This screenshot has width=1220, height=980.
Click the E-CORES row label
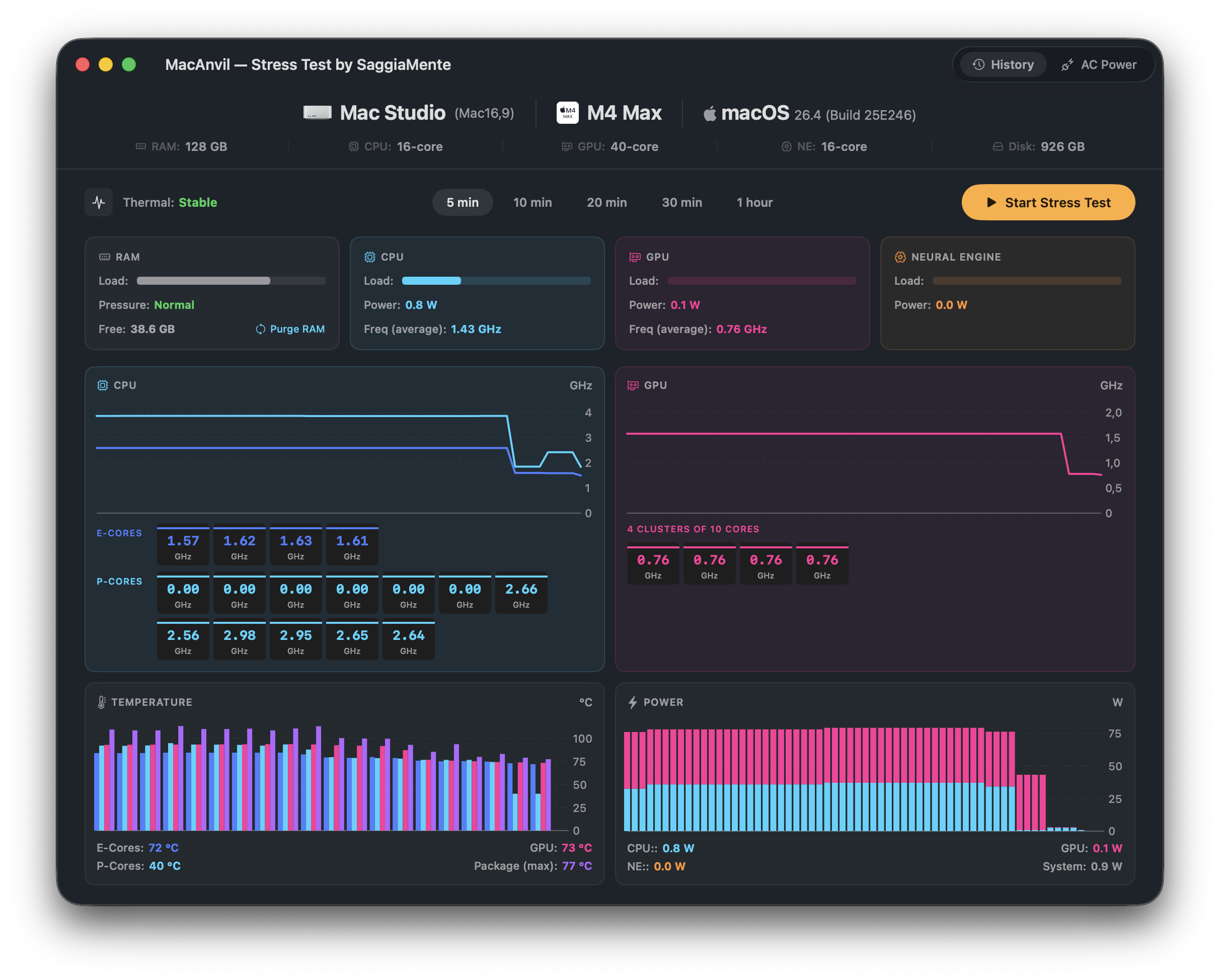(x=119, y=533)
